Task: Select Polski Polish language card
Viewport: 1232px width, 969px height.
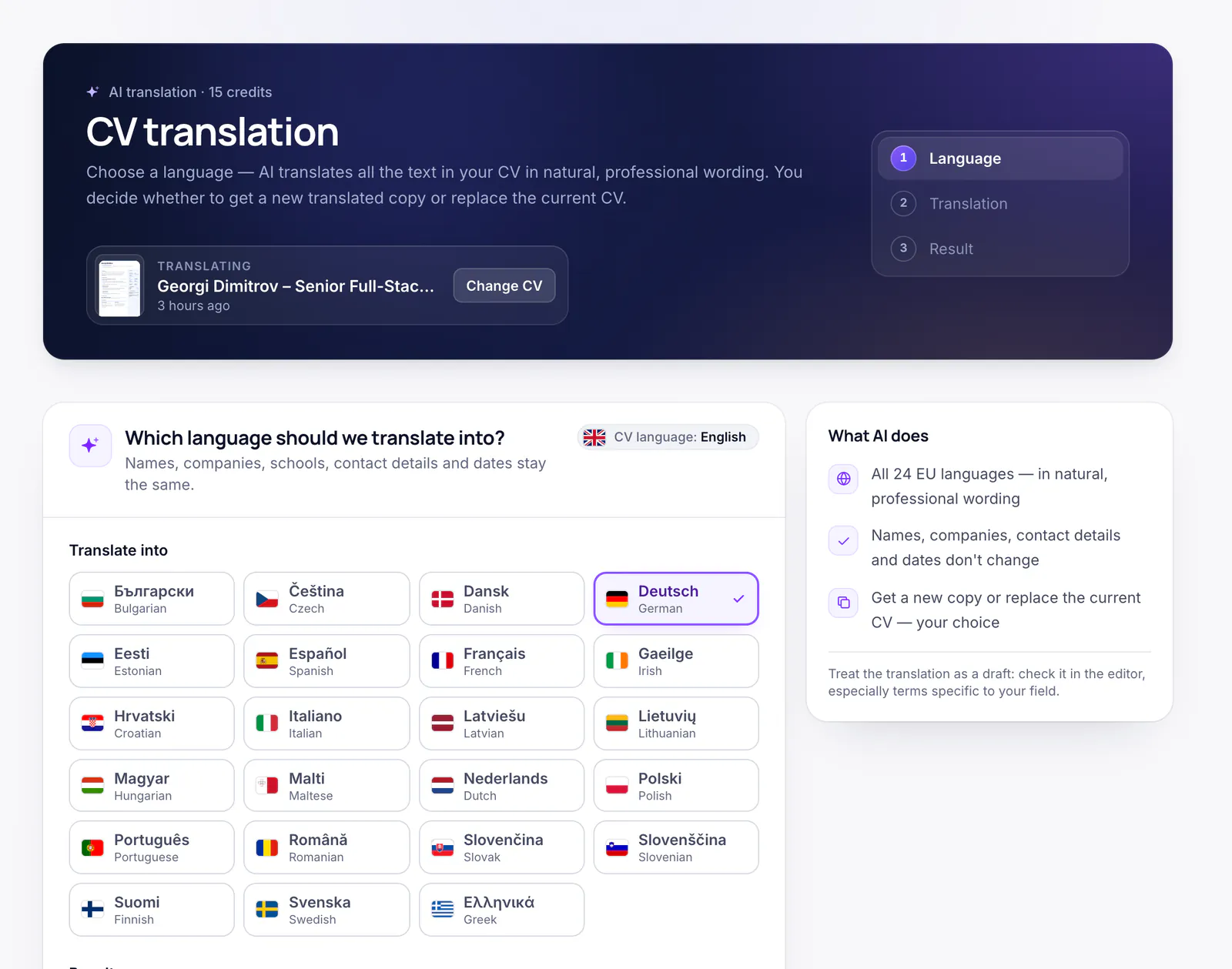Action: (676, 786)
